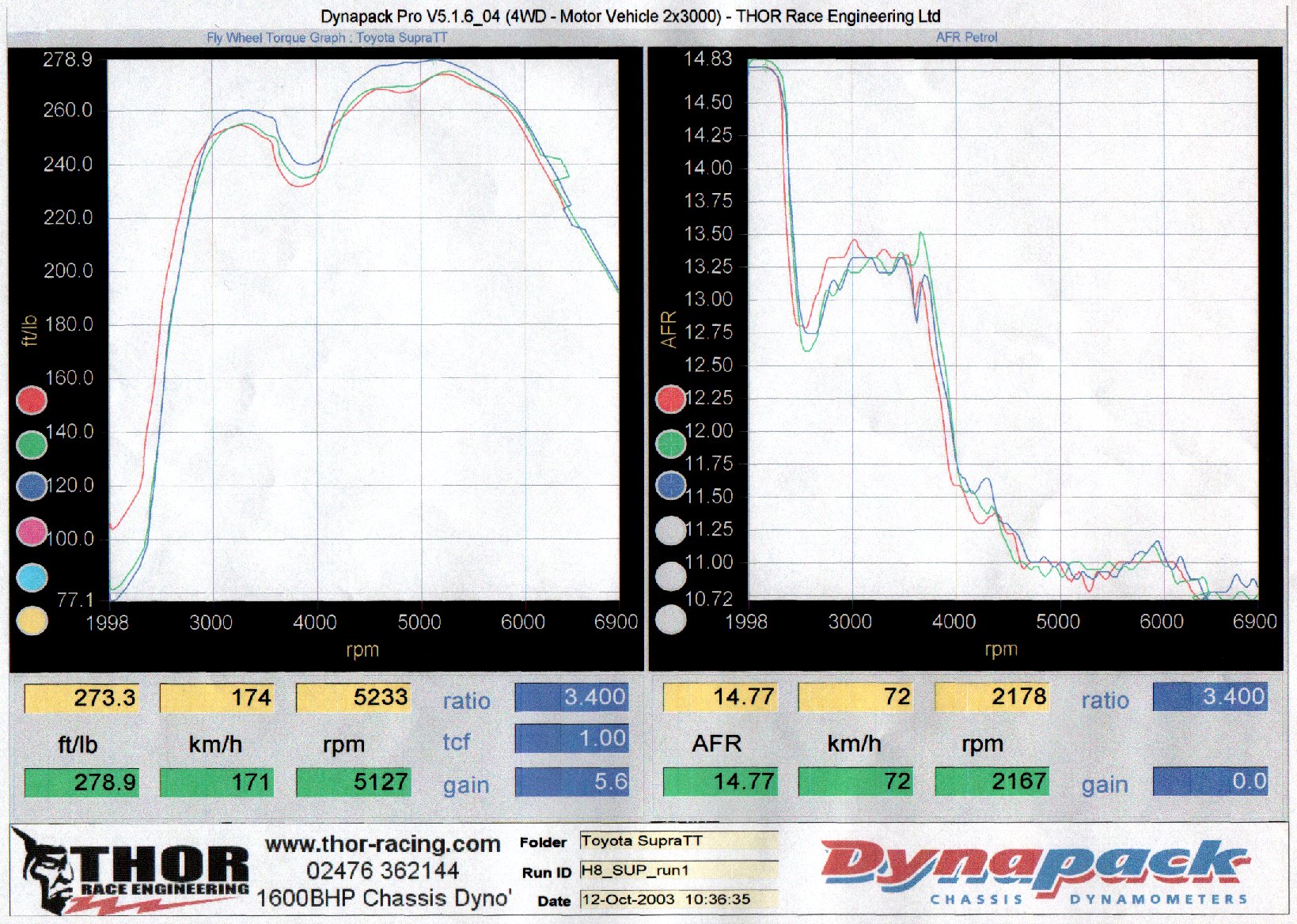Screen dimensions: 1297x924
Task: Click yellow torque value 273.3
Action: [x=82, y=698]
